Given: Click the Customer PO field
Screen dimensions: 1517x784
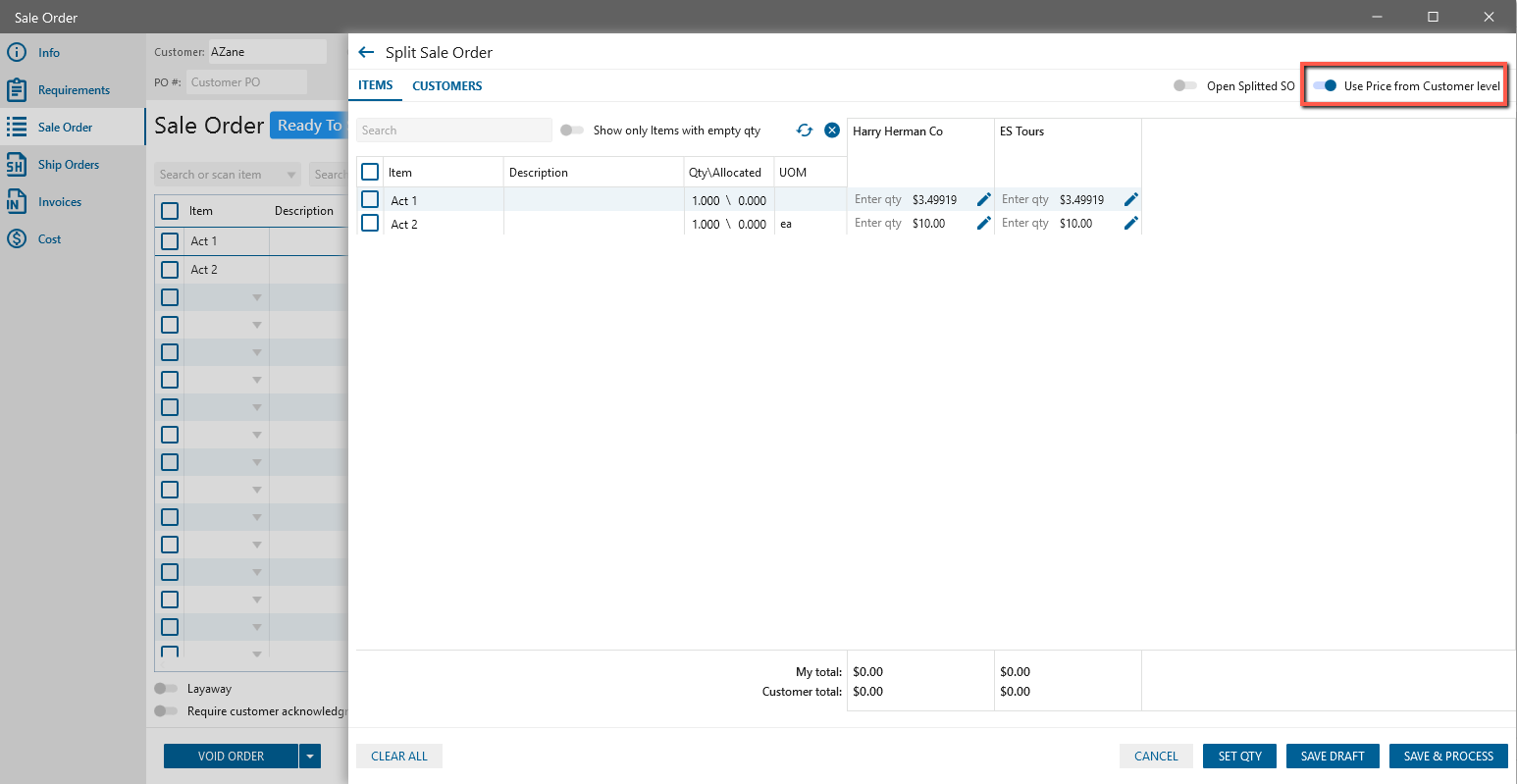Looking at the screenshot, I should point(246,82).
